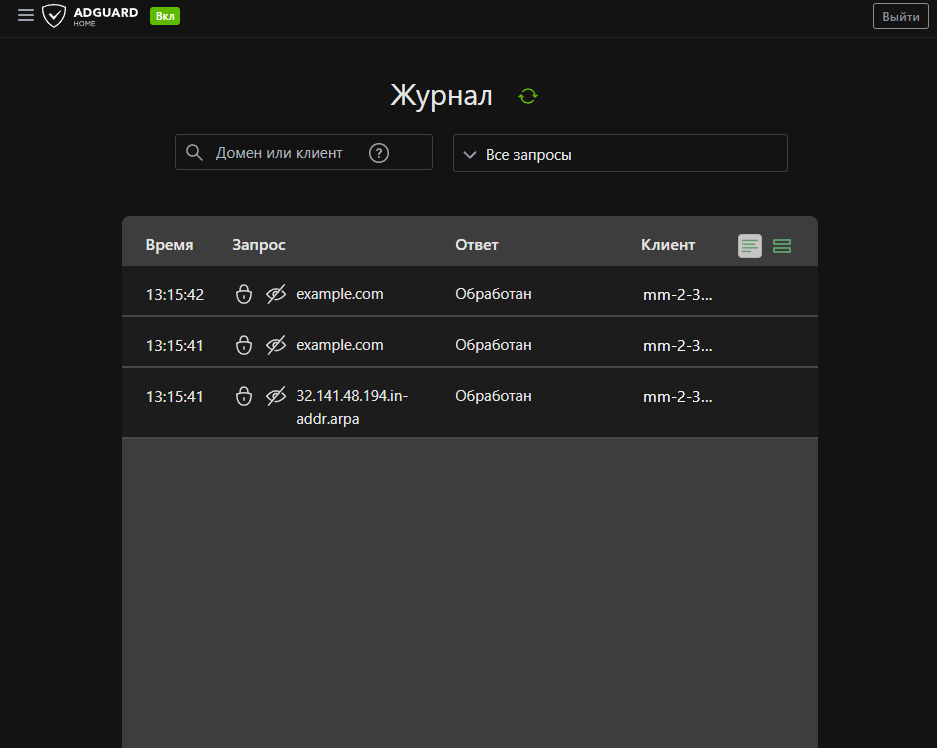Click client mm-2-3... in in-addr.arpa row
This screenshot has height=748, width=937.
[x=678, y=397]
